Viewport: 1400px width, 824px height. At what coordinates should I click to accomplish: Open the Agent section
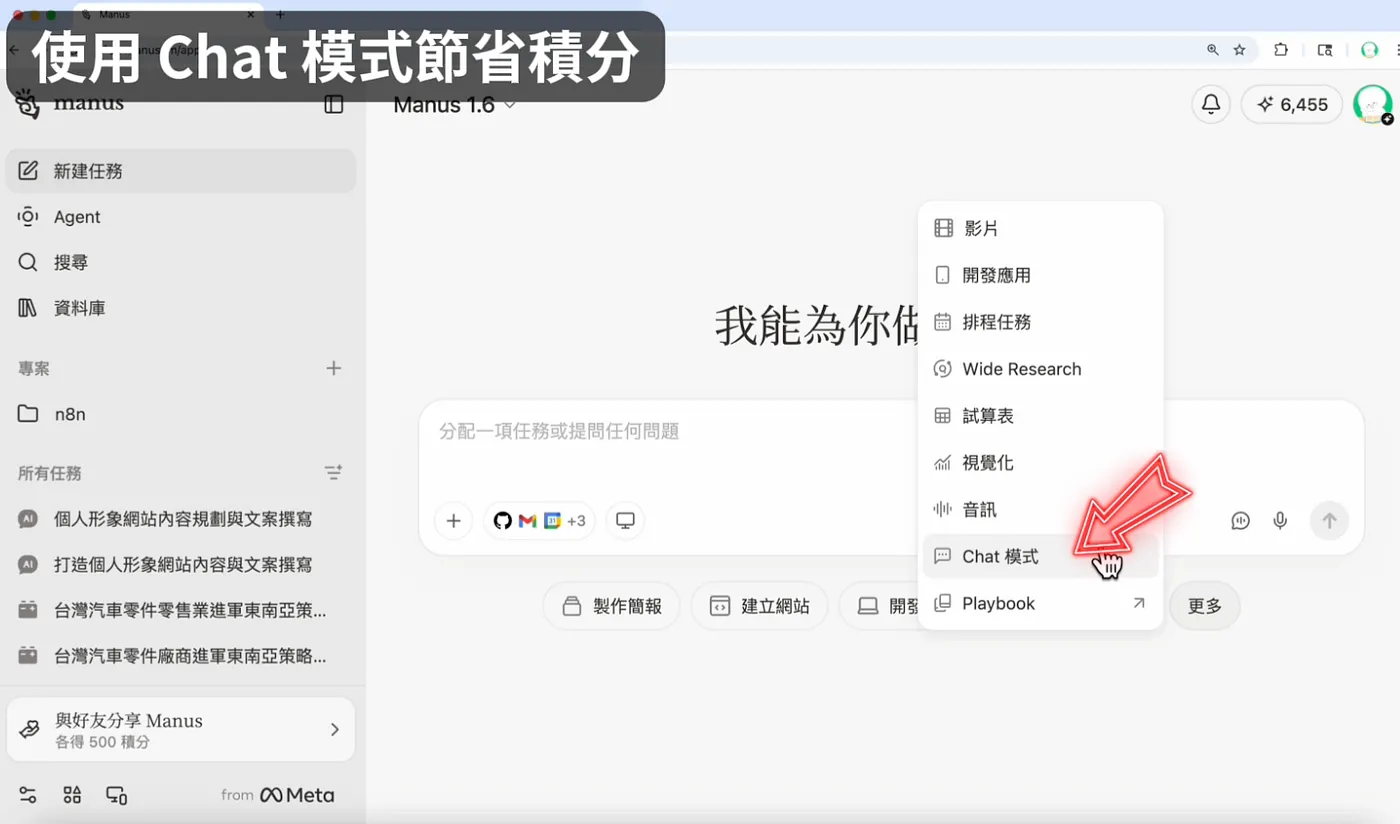181,217
